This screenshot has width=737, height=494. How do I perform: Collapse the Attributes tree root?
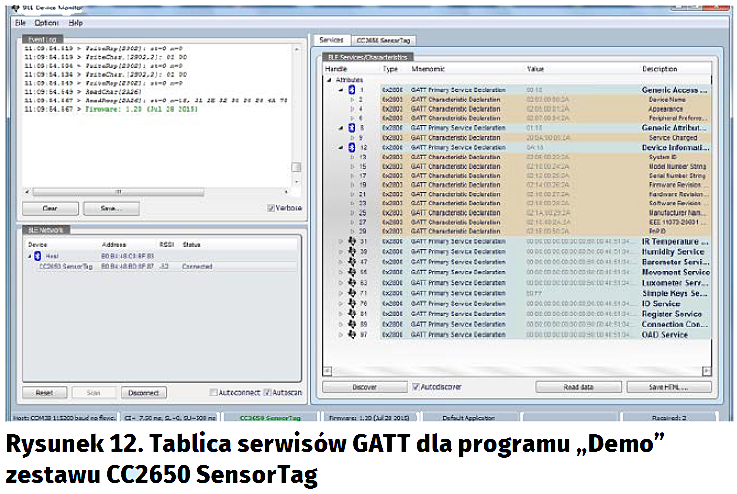(x=331, y=79)
